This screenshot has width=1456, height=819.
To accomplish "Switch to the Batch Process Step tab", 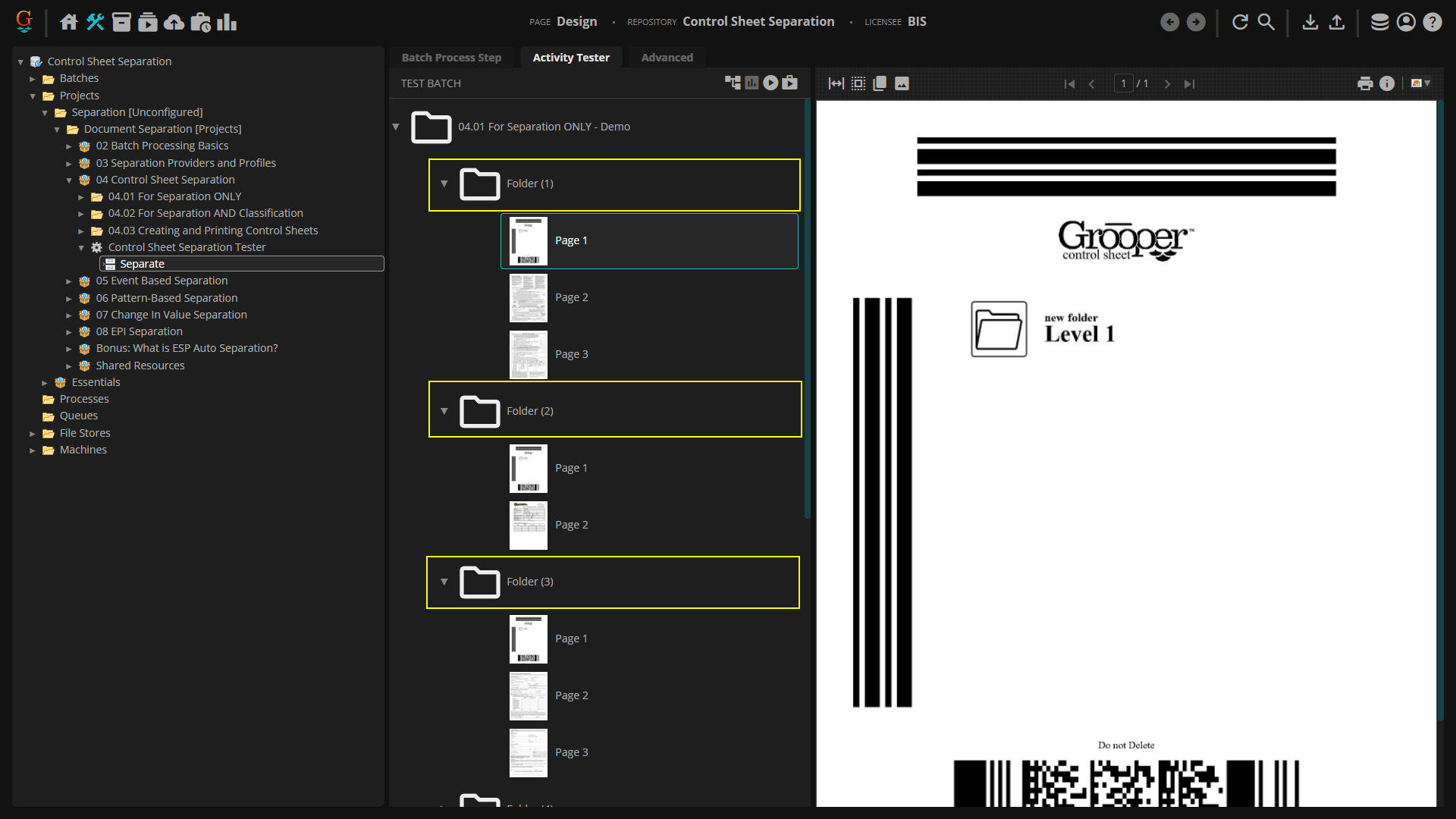I will coord(451,58).
